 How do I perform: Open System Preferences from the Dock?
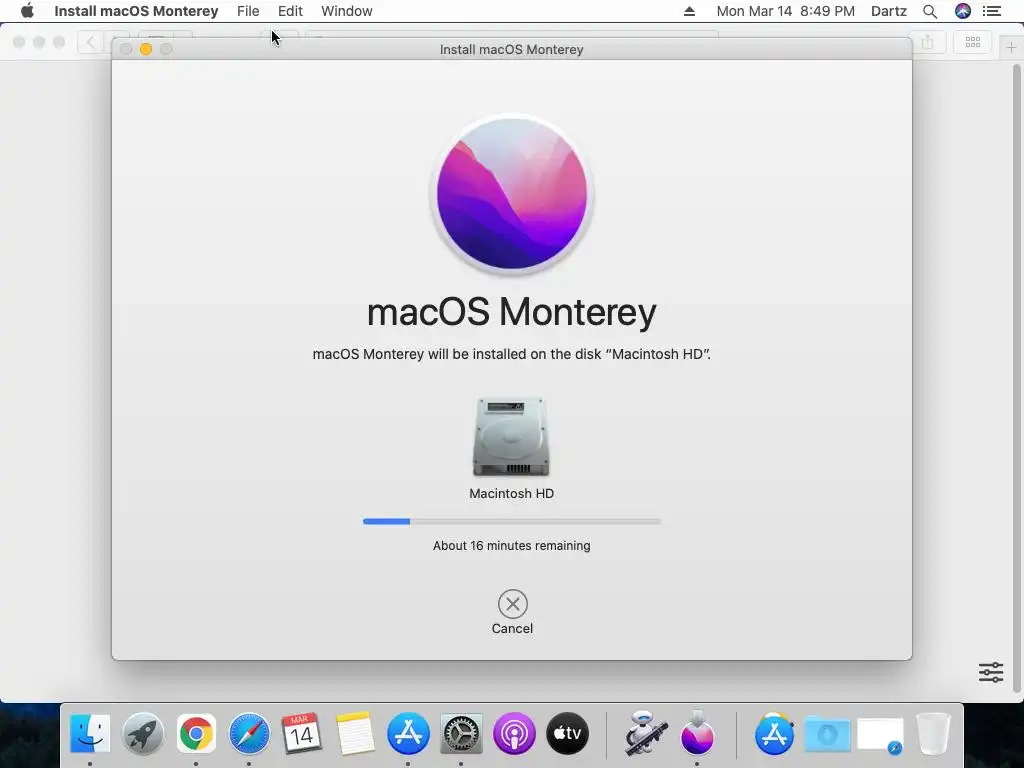[461, 733]
